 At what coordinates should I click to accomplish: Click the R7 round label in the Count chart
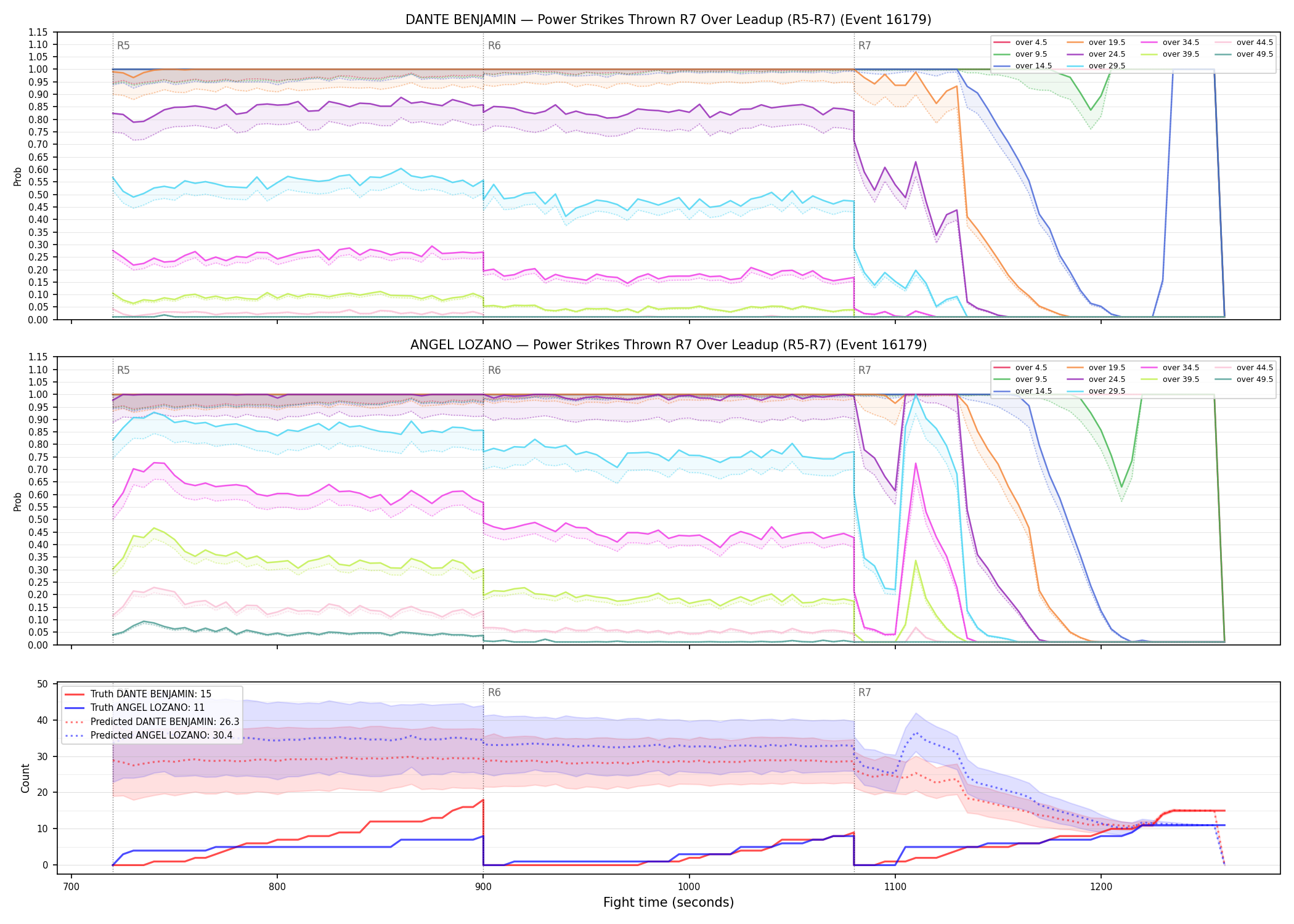point(865,692)
